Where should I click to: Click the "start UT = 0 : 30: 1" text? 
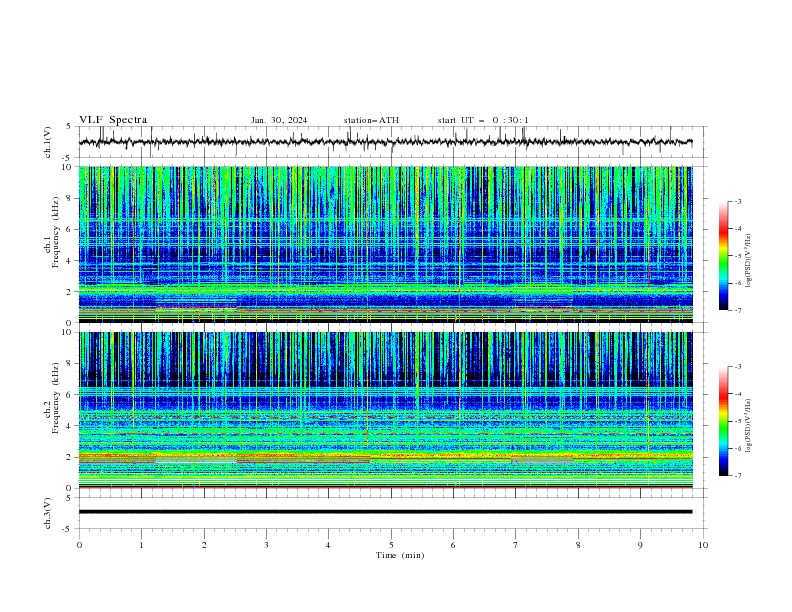click(x=483, y=120)
